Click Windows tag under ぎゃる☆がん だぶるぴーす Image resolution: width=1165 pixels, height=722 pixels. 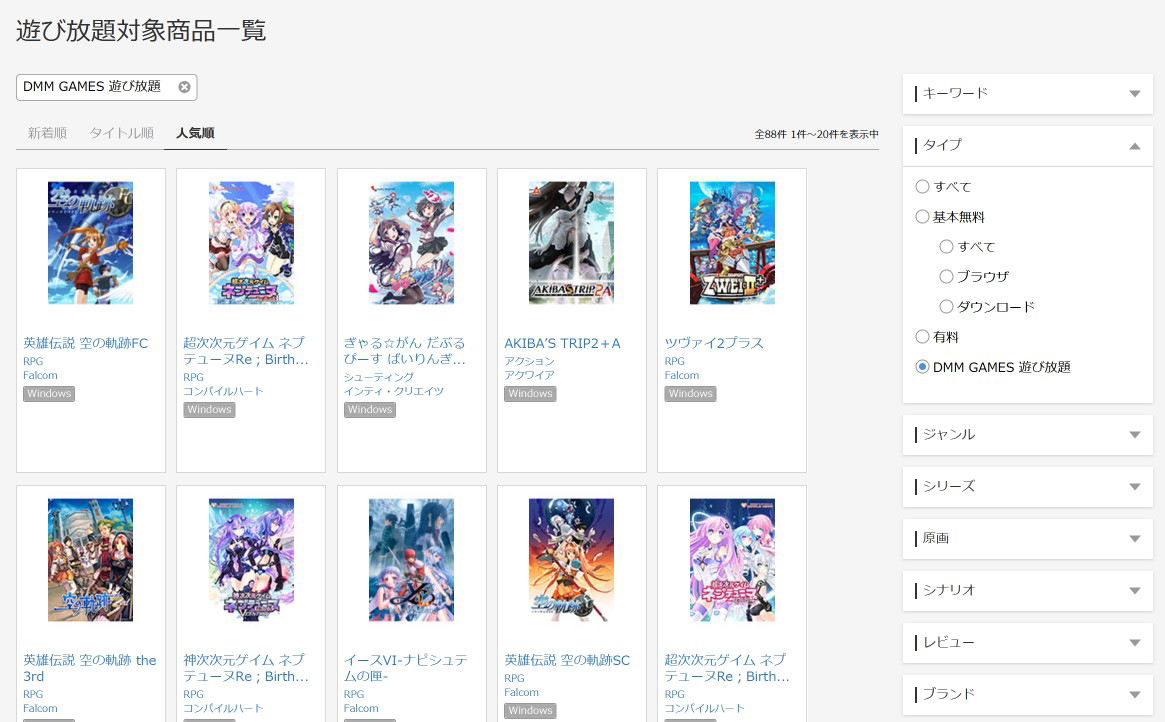370,409
